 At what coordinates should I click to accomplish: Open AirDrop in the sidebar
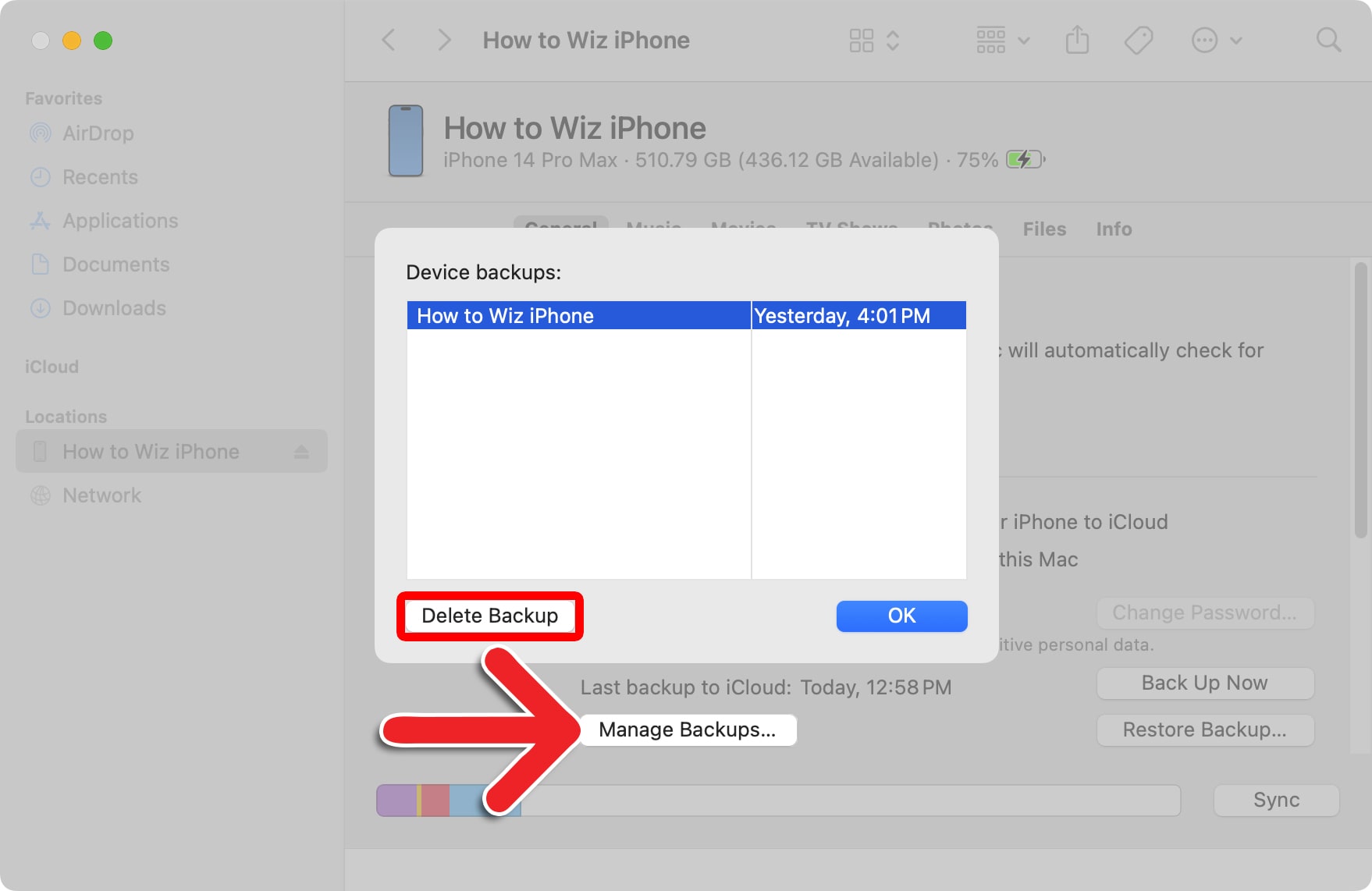(x=98, y=133)
